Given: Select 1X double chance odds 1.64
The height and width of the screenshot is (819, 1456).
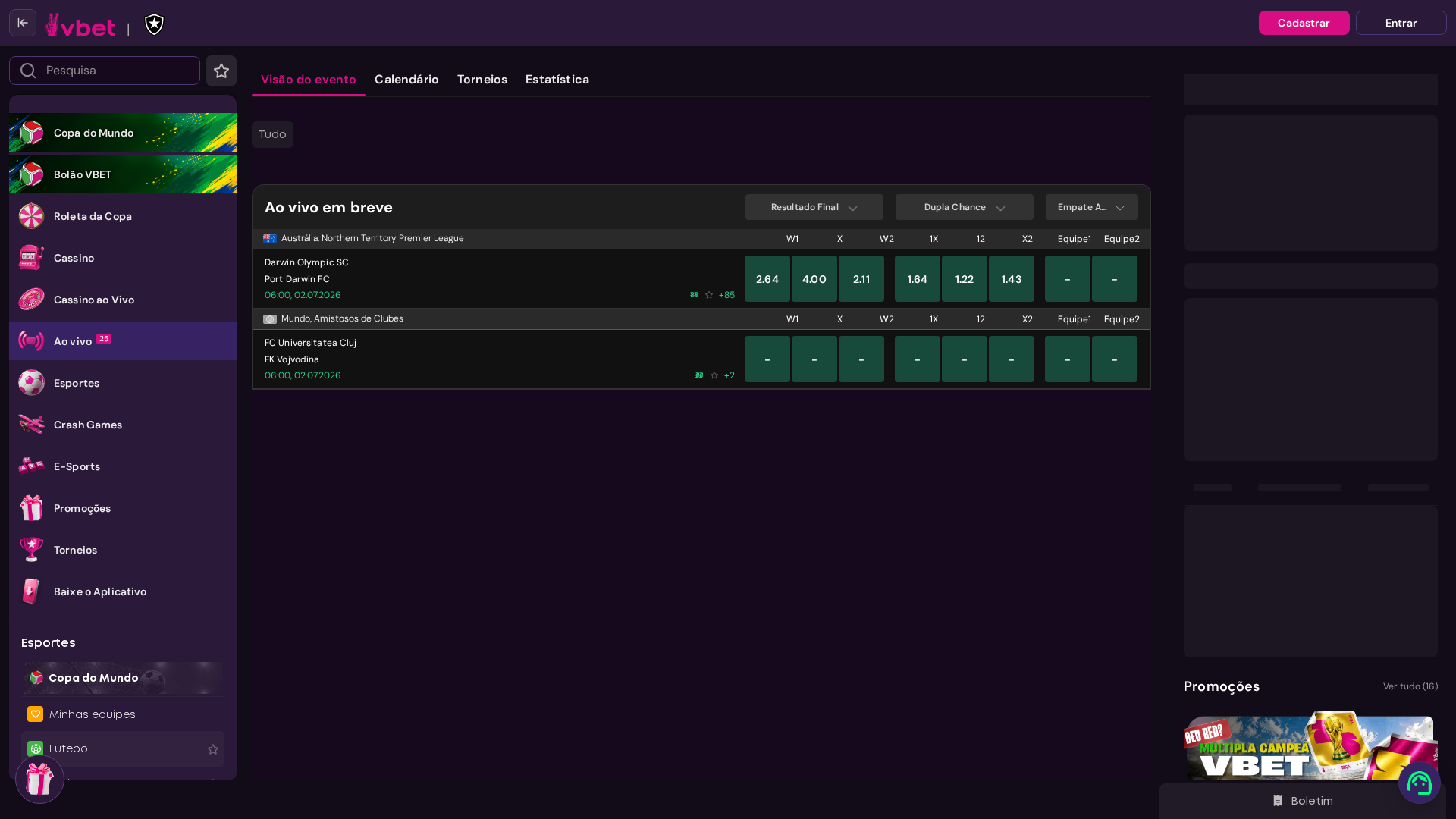Looking at the screenshot, I should tap(918, 279).
